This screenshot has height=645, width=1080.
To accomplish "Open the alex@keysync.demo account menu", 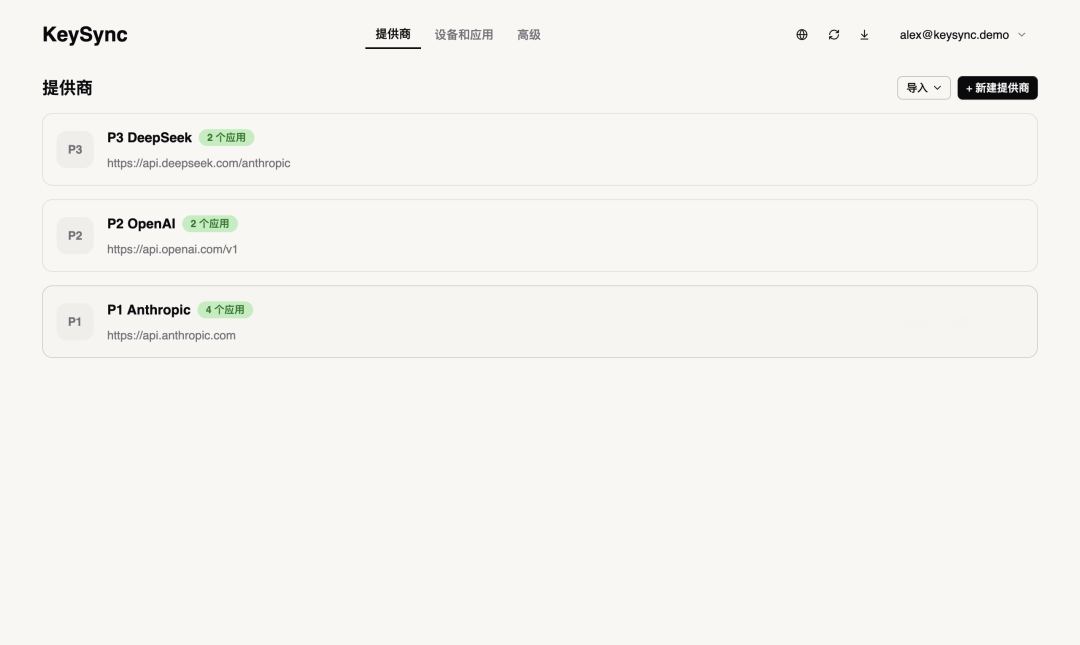I will (x=962, y=34).
